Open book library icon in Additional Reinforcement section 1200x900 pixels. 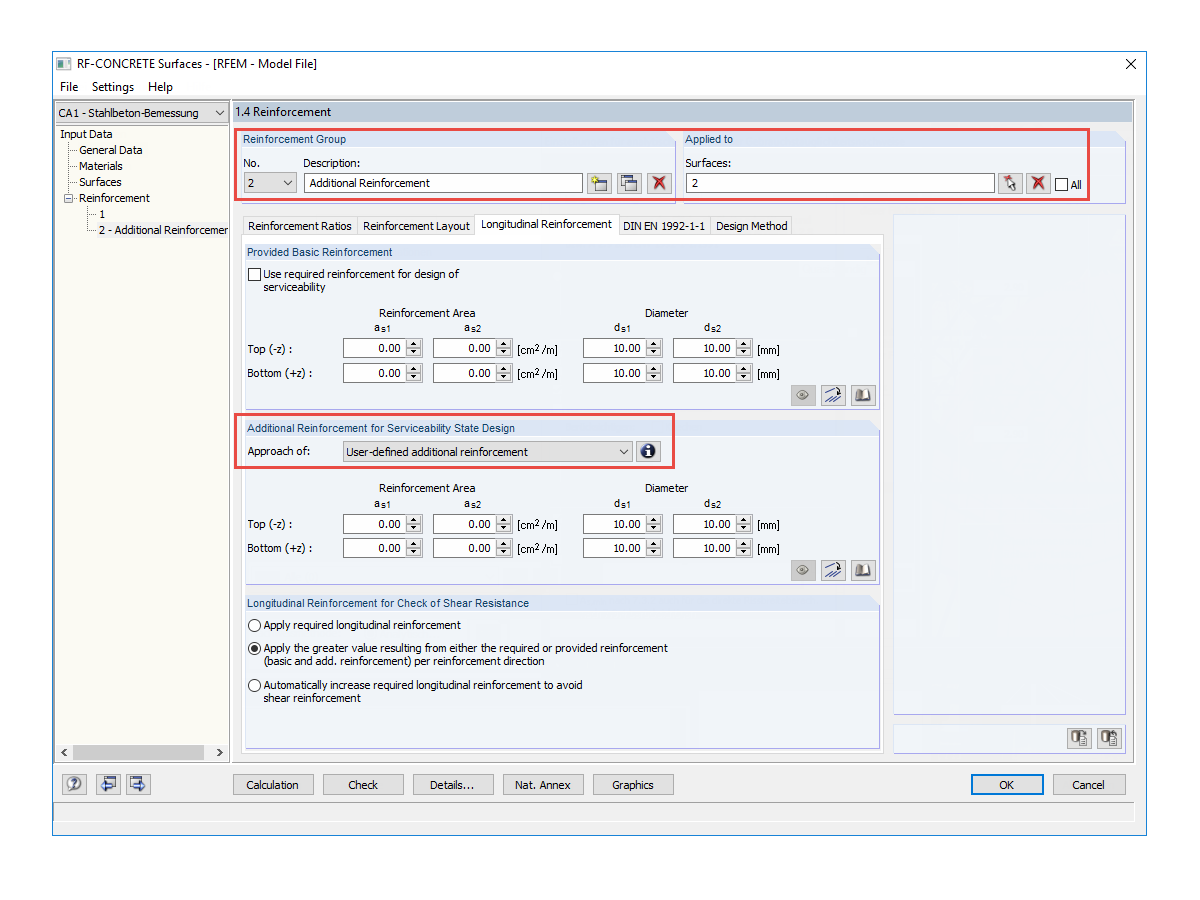[x=863, y=571]
